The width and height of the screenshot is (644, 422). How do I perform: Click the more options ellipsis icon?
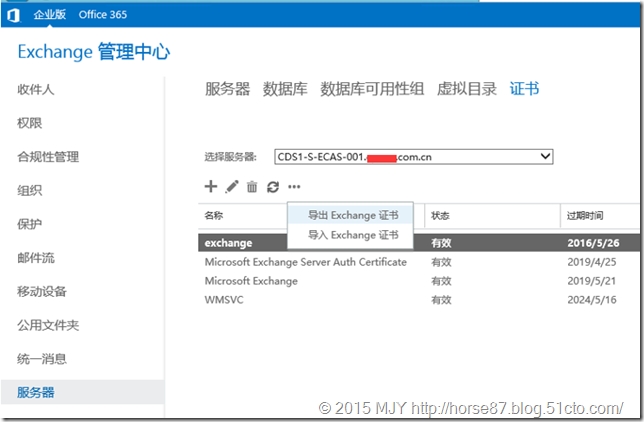[x=294, y=187]
